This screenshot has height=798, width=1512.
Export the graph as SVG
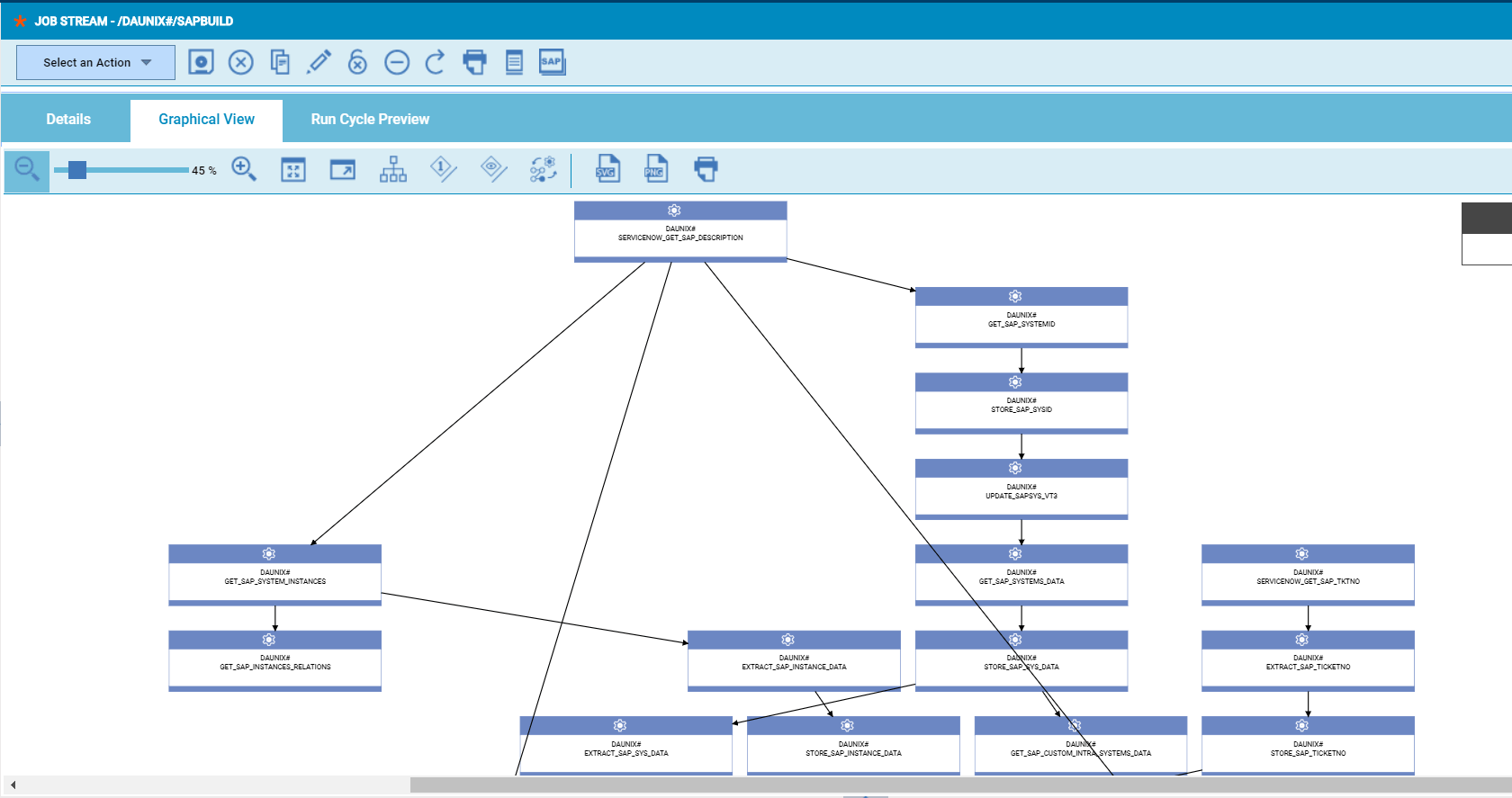pyautogui.click(x=607, y=169)
